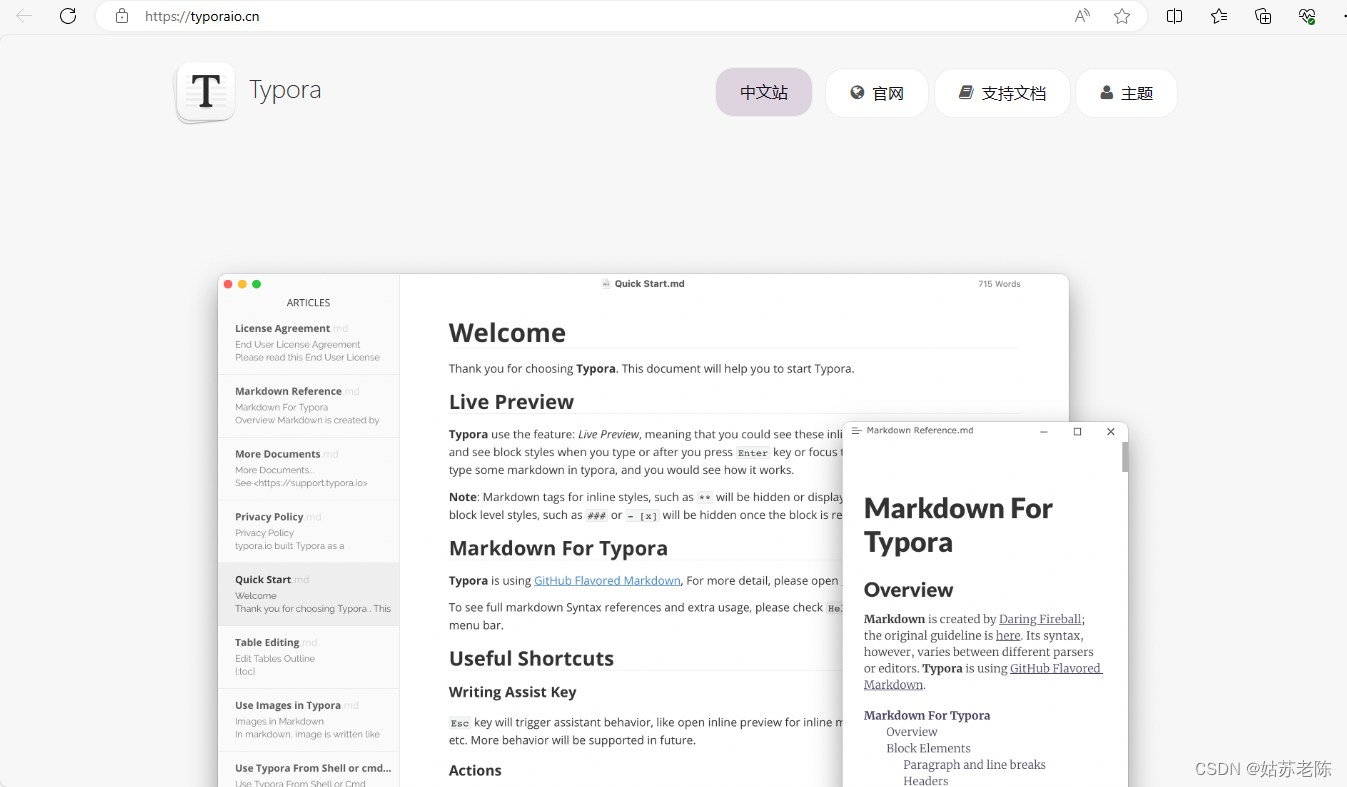Screen dimensions: 1347x787
Task: Follow the GitHub Flavored Markdown link in Quick Start
Action: tap(607, 580)
